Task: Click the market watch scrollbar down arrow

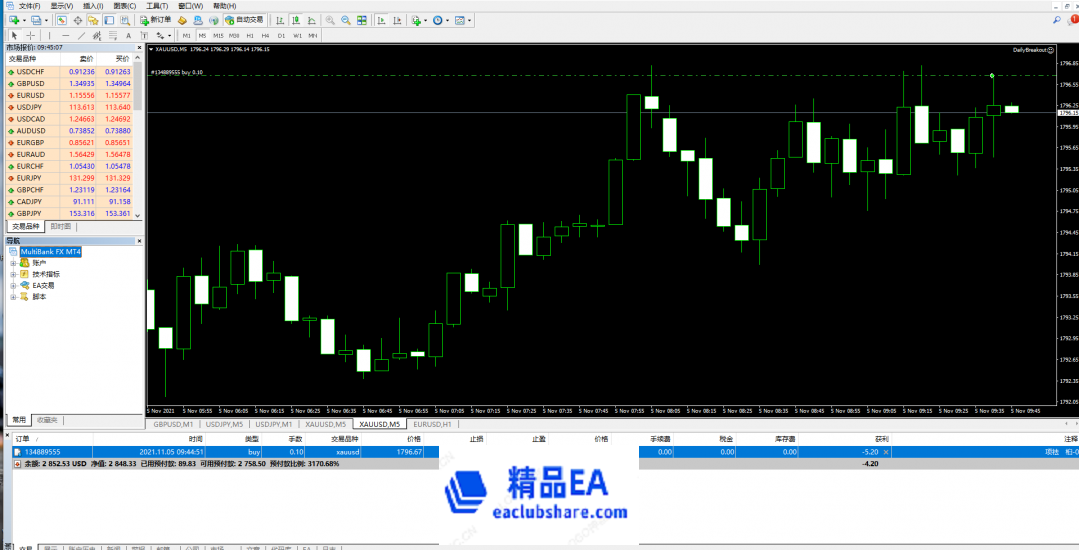Action: click(138, 215)
